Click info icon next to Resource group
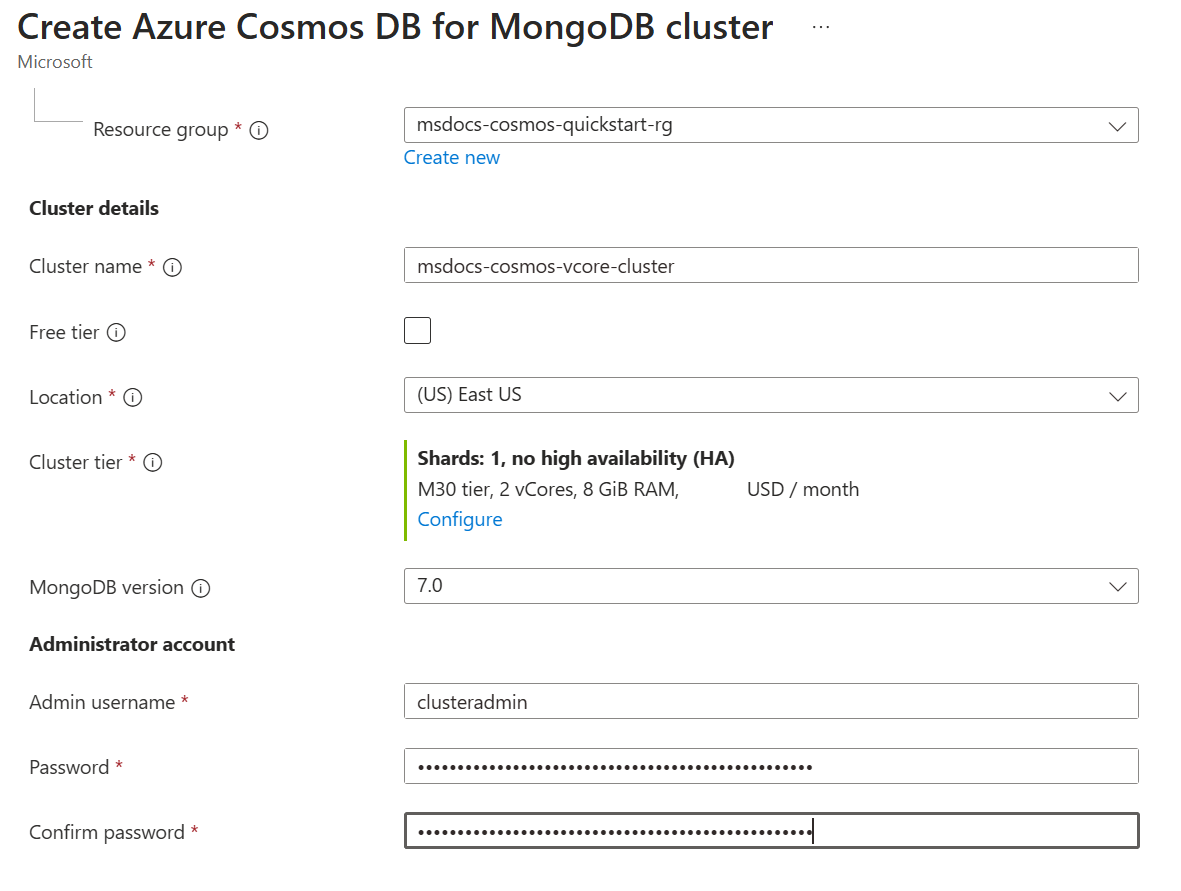Viewport: 1181px width, 891px height. 259,131
